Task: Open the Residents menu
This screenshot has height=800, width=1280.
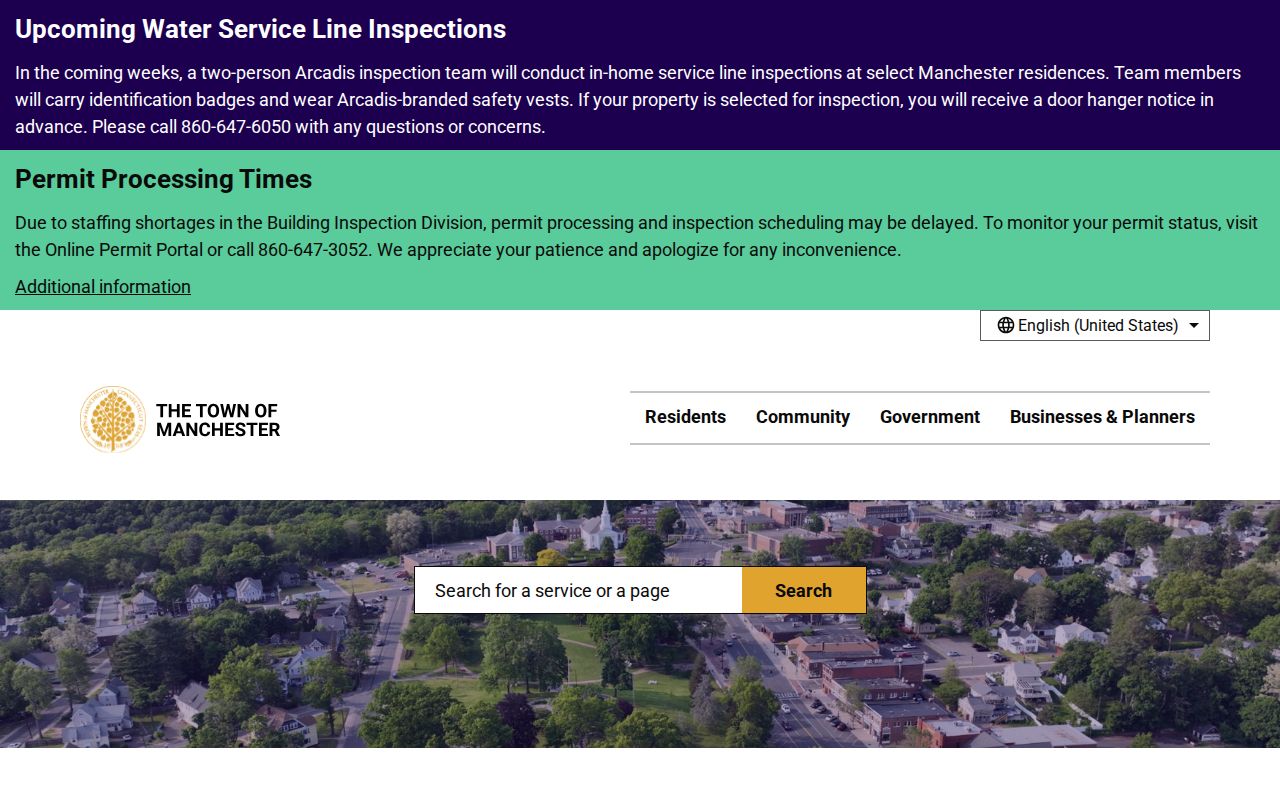Action: 685,417
